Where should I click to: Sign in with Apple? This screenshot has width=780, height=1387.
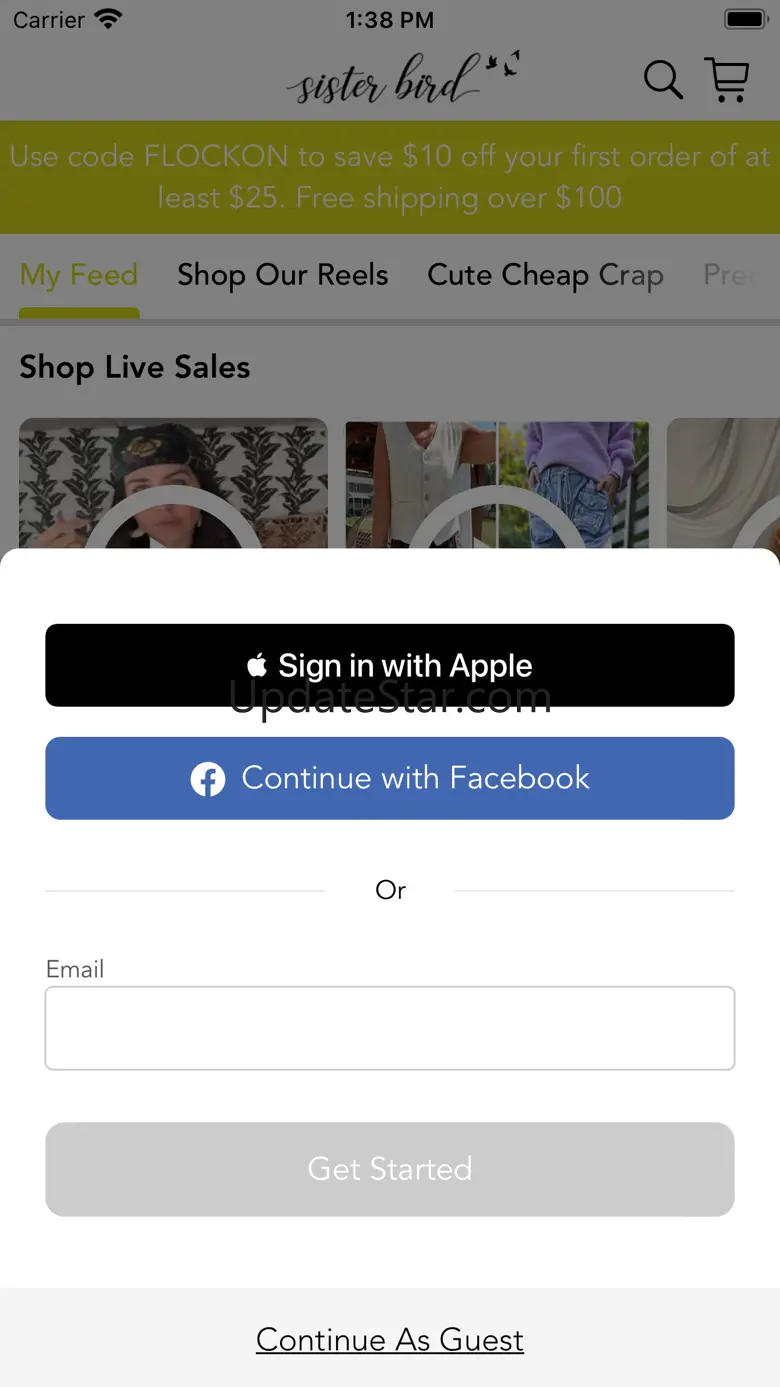pyautogui.click(x=390, y=665)
